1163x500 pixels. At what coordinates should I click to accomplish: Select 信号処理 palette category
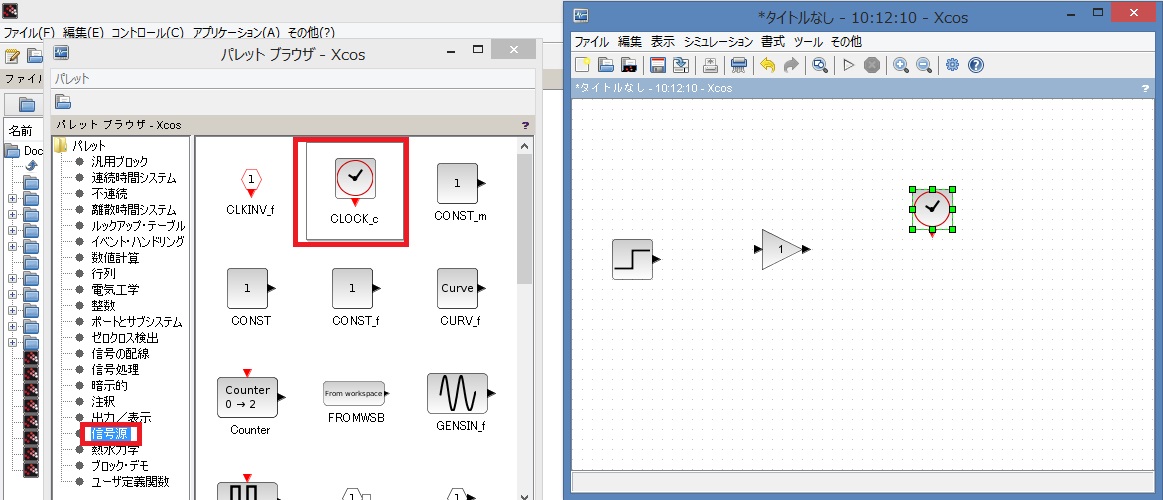click(114, 370)
